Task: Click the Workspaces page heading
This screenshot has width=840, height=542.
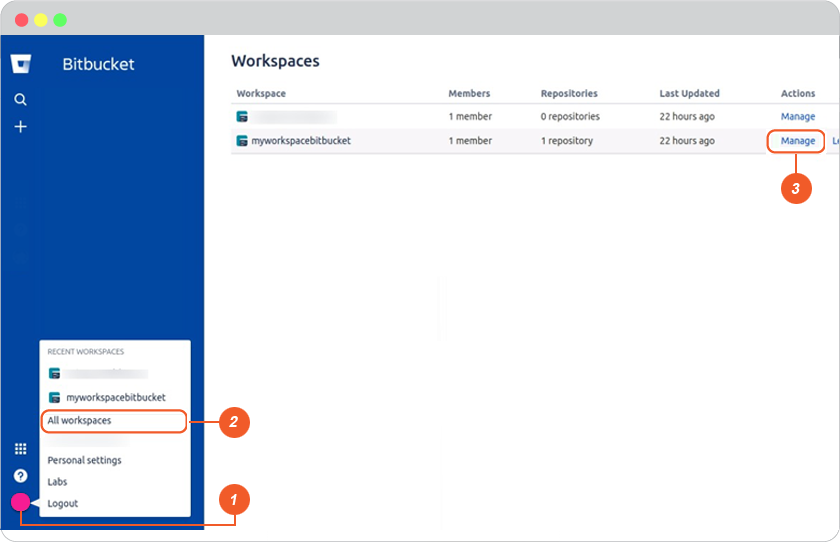Action: (275, 61)
